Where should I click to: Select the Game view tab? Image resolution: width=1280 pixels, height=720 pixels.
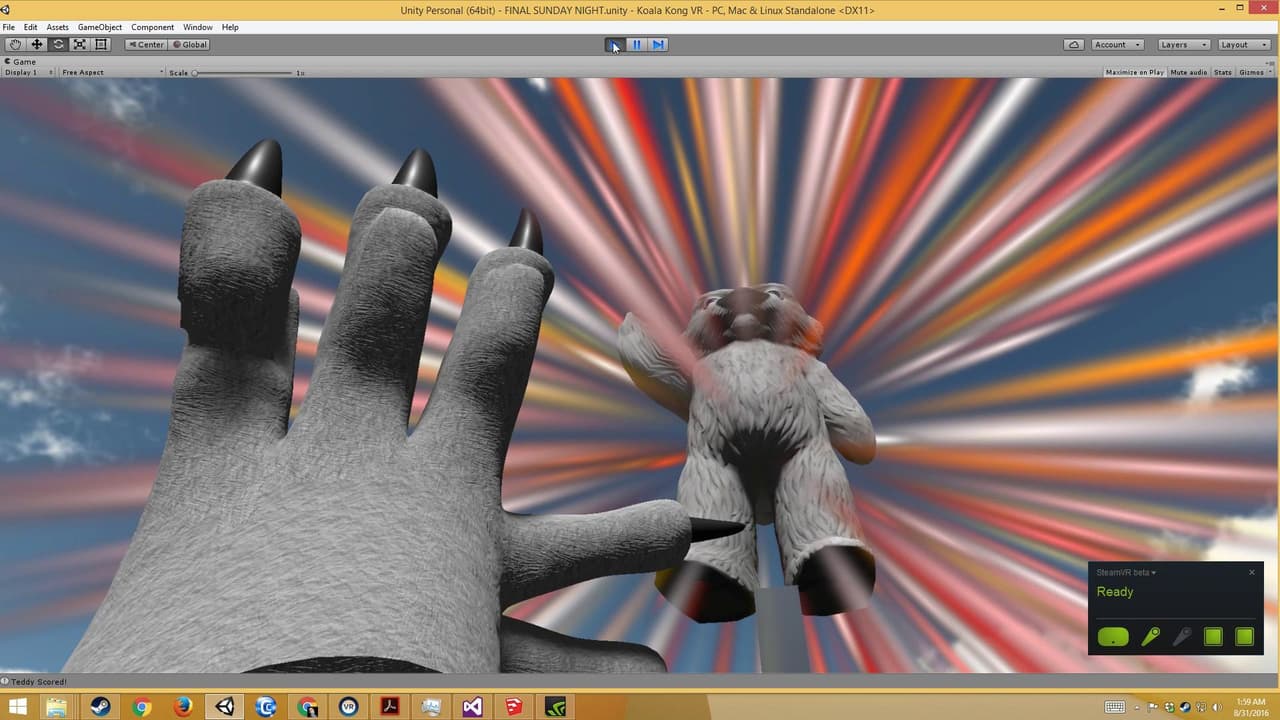[x=21, y=62]
